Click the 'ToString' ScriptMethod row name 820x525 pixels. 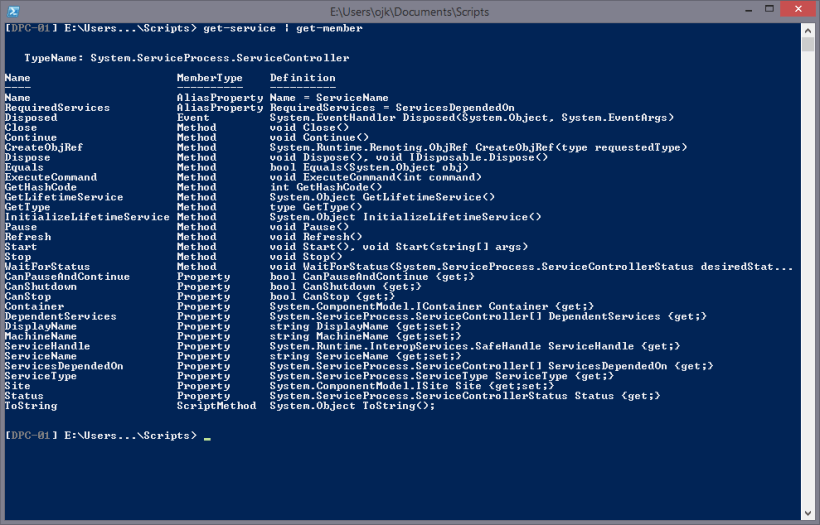pyautogui.click(x=31, y=406)
